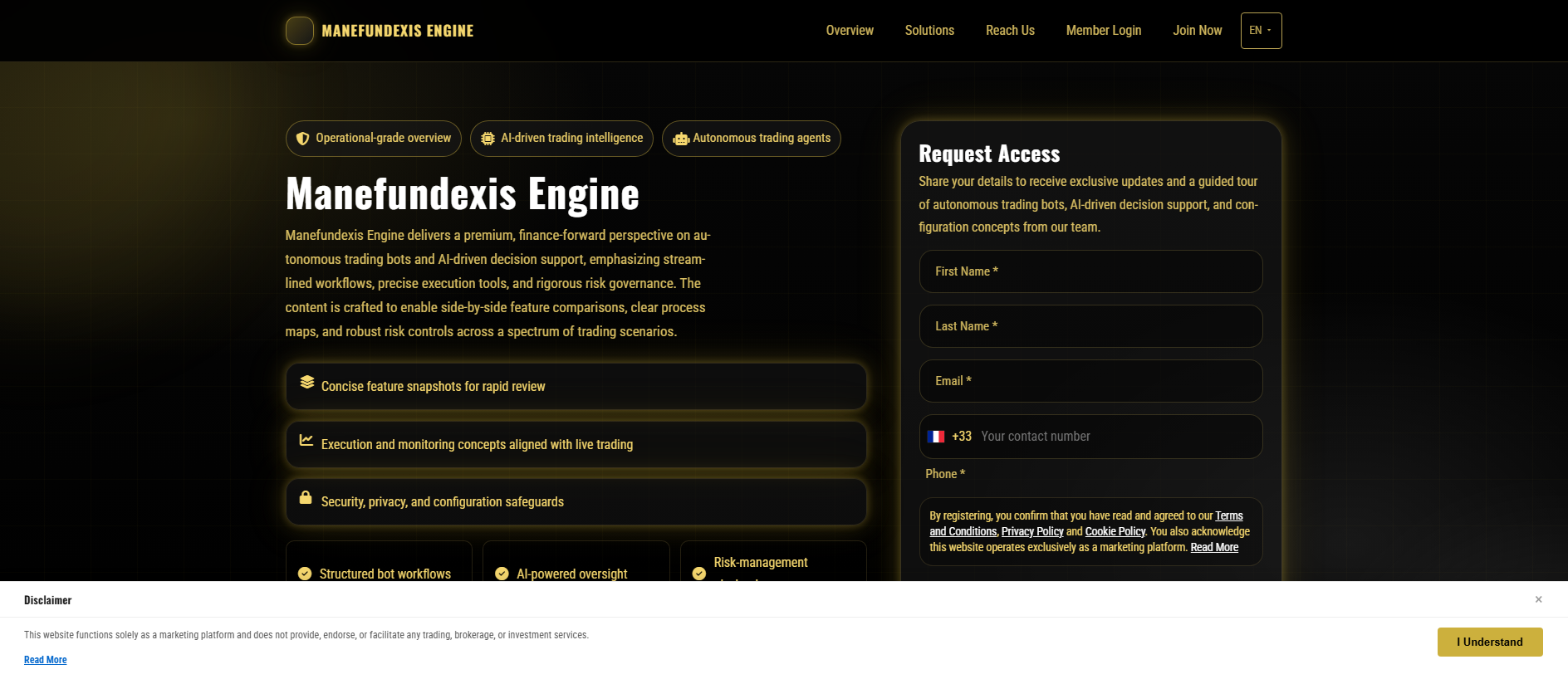Focus the Email field
Image resolution: width=1568 pixels, height=679 pixels.
coord(1090,381)
